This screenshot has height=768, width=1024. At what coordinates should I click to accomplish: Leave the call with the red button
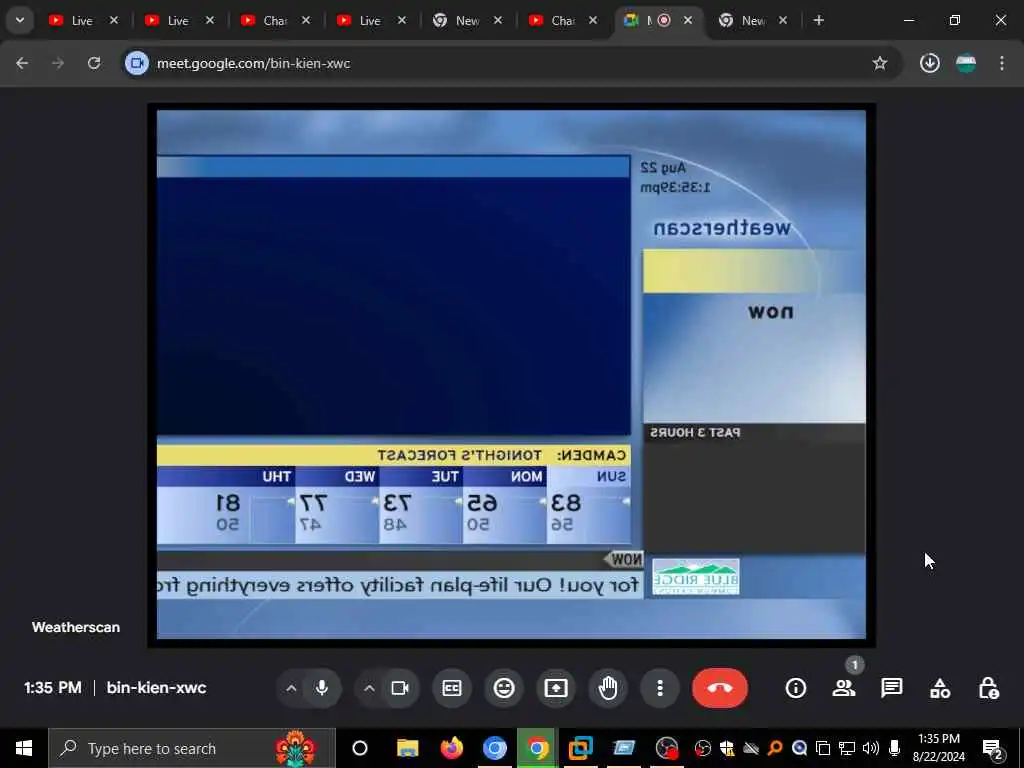pos(720,688)
